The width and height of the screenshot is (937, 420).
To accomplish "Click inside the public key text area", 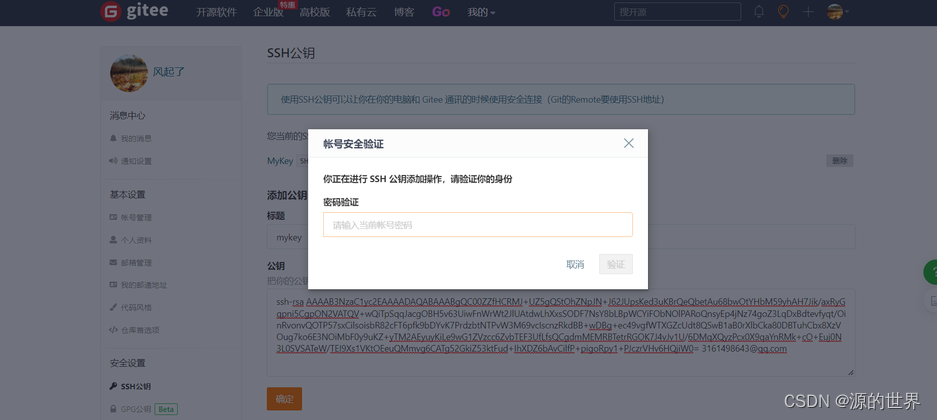I will [561, 333].
